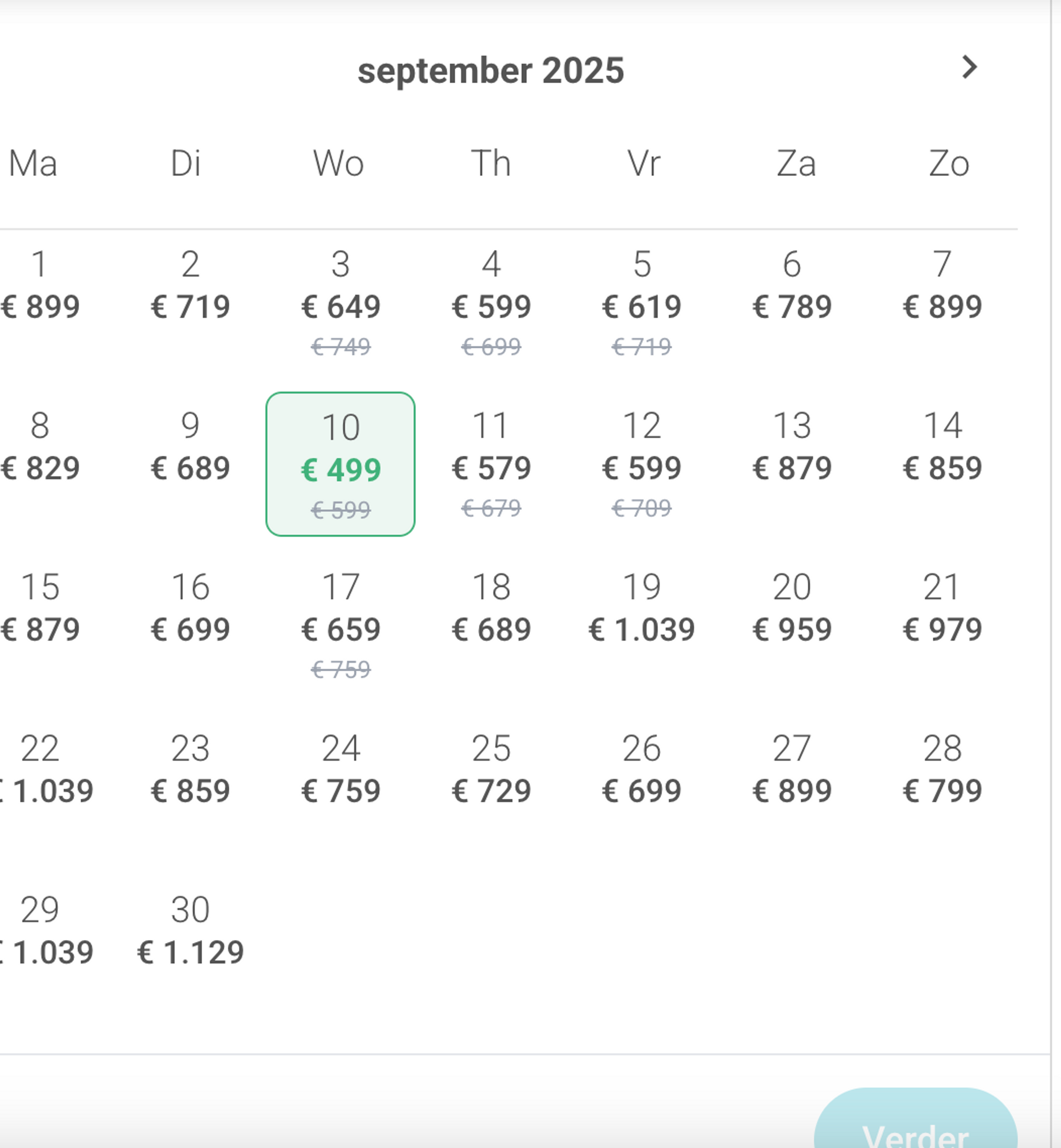Pick September 12 at € 599
Image resolution: width=1061 pixels, height=1148 pixels.
[642, 464]
